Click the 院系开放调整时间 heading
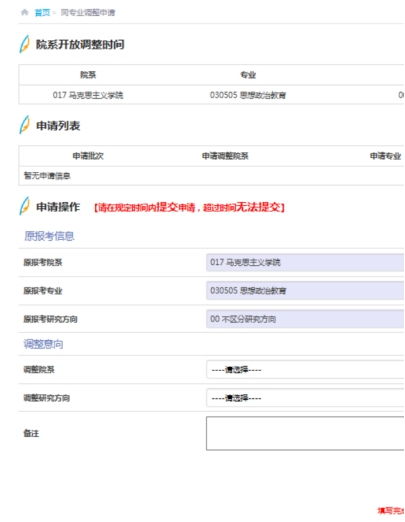Screen dimensions: 405x522 pyautogui.click(x=80, y=44)
